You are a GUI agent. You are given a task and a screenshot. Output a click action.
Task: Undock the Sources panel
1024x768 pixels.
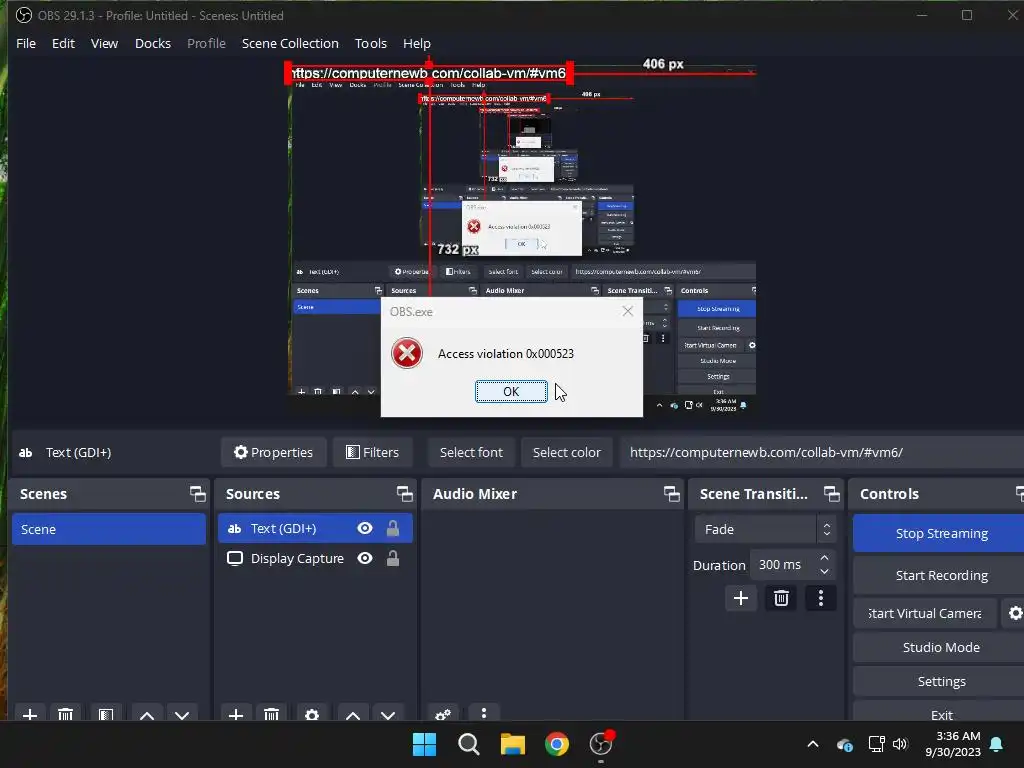click(x=404, y=494)
